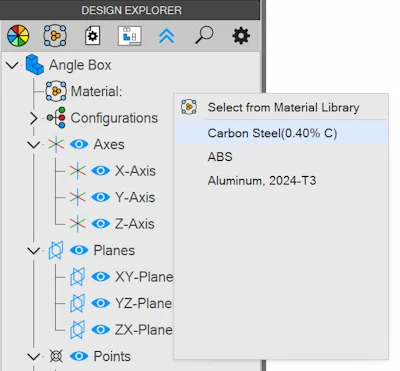Image resolution: width=400 pixels, height=371 pixels.
Task: Click the ZX-Plane icon
Action: (77, 330)
